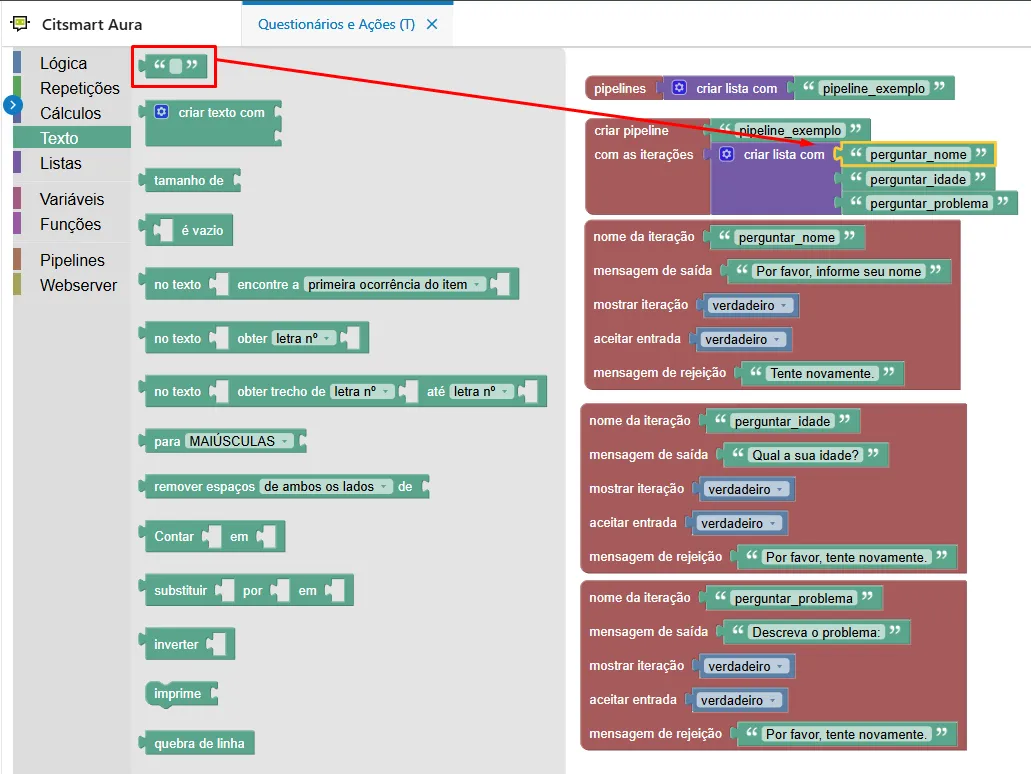The width and height of the screenshot is (1031, 774).
Task: Select the Pipelines category
Action: tap(72, 260)
